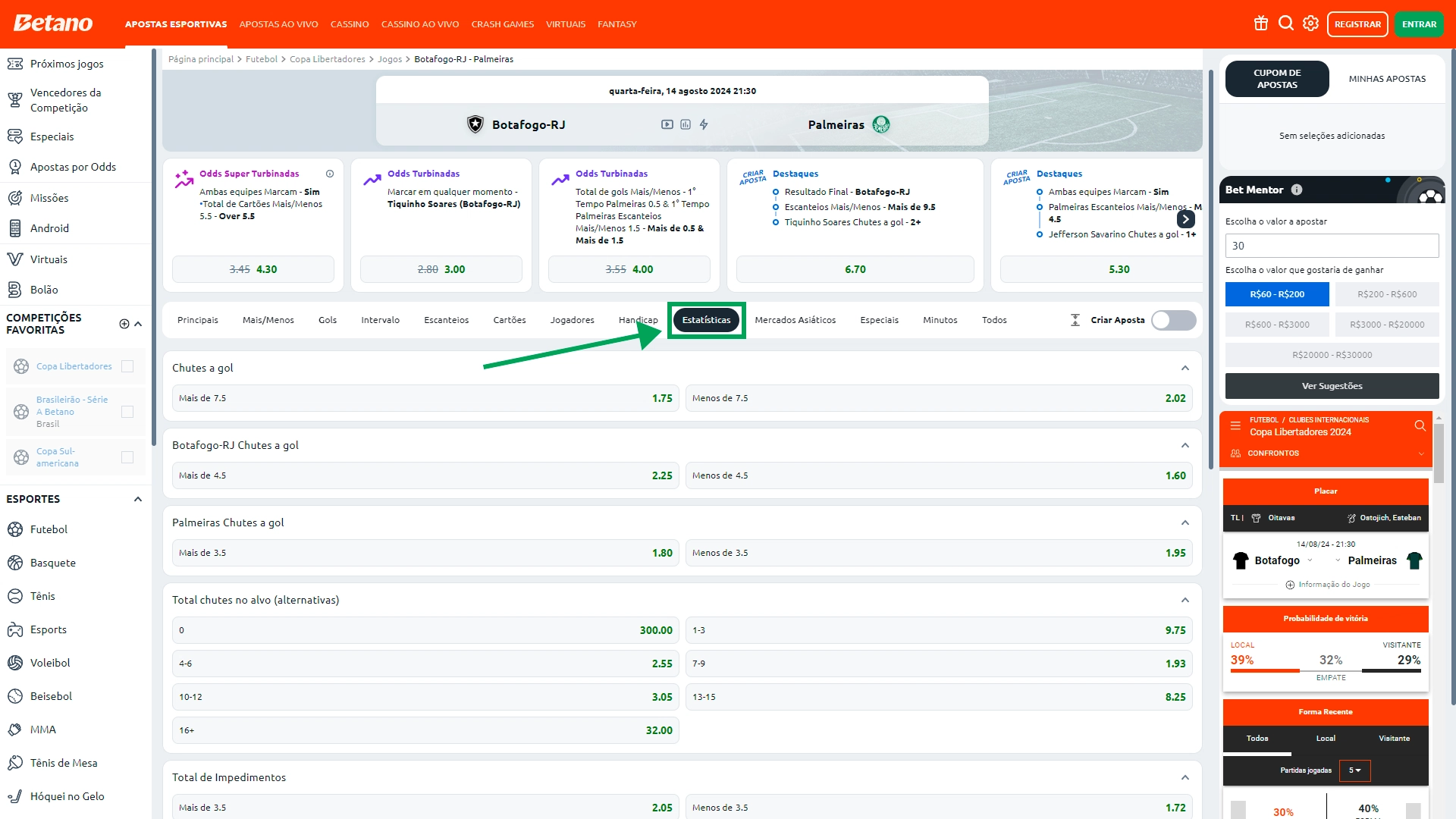The image size is (1456, 819).
Task: Check Copa Libertadores favorite checkbox
Action: (127, 366)
